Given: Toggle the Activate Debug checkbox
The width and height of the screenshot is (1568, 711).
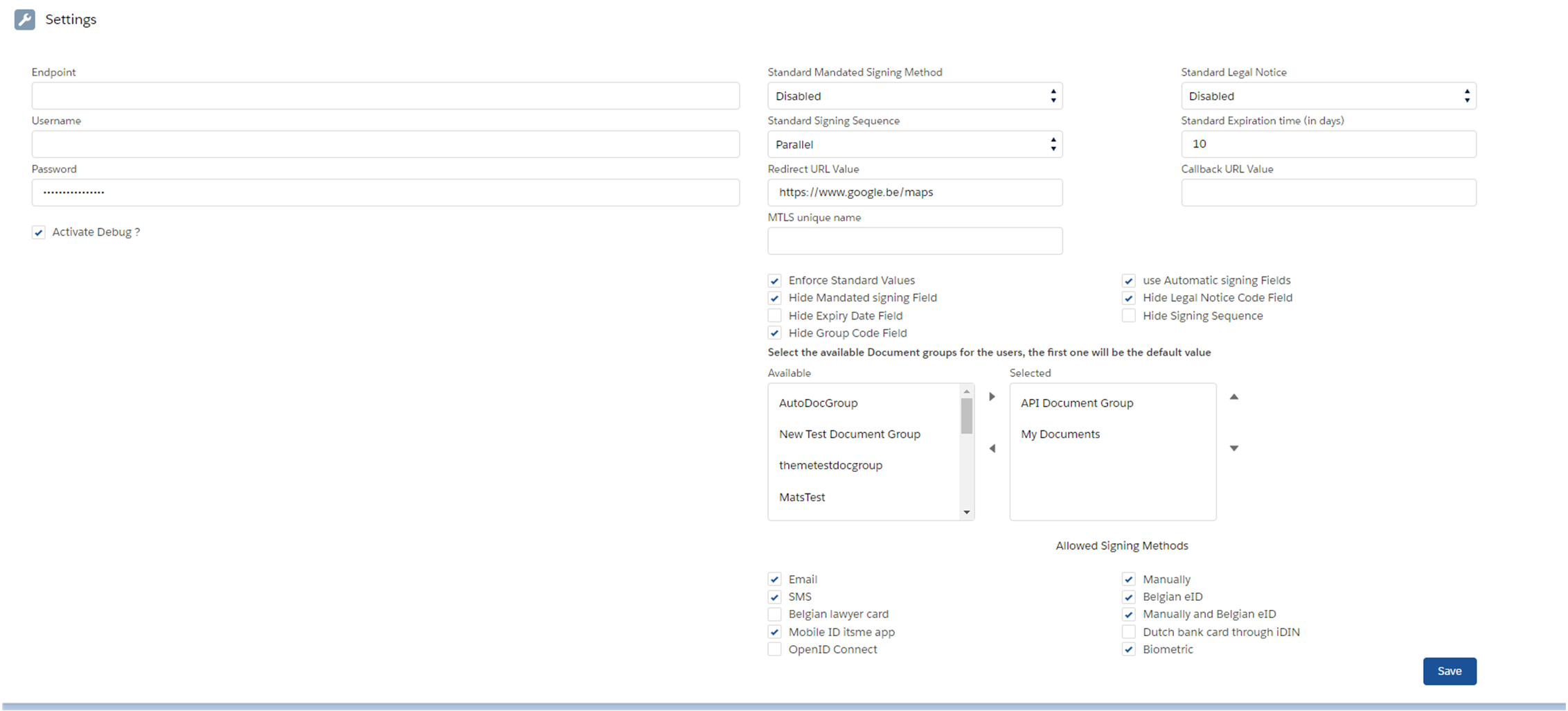Looking at the screenshot, I should pos(39,233).
